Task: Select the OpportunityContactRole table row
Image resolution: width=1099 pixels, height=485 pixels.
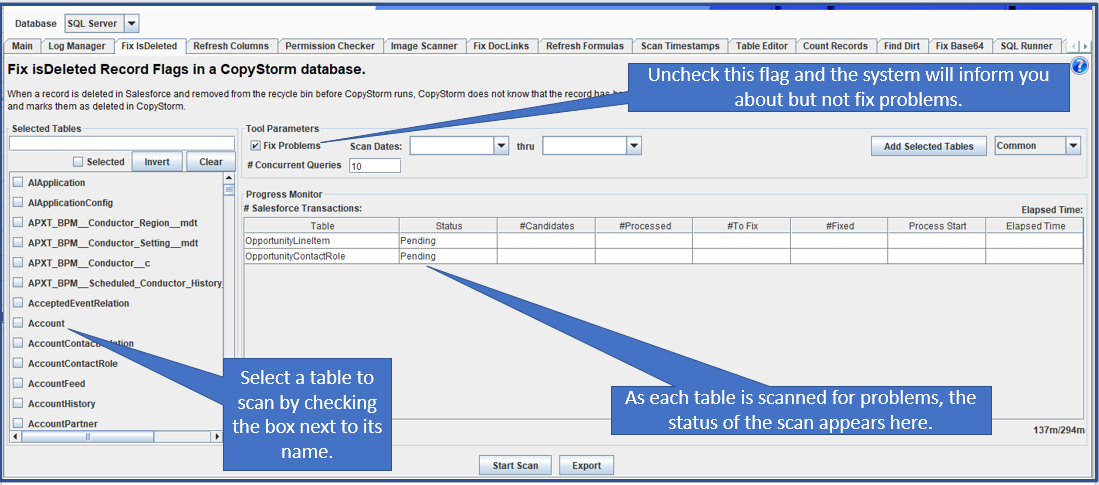Action: 663,257
